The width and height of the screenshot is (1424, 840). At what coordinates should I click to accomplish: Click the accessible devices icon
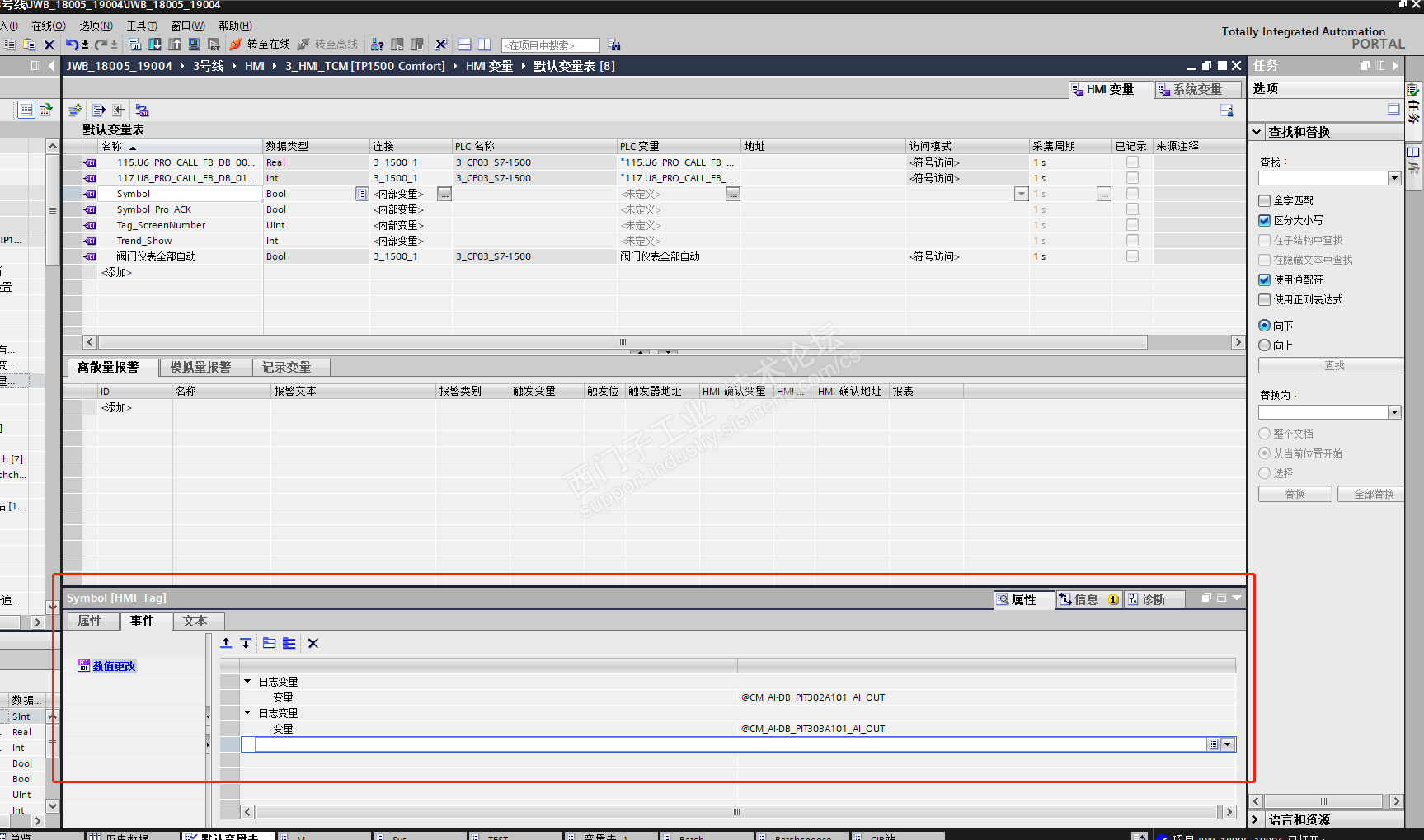pos(378,45)
